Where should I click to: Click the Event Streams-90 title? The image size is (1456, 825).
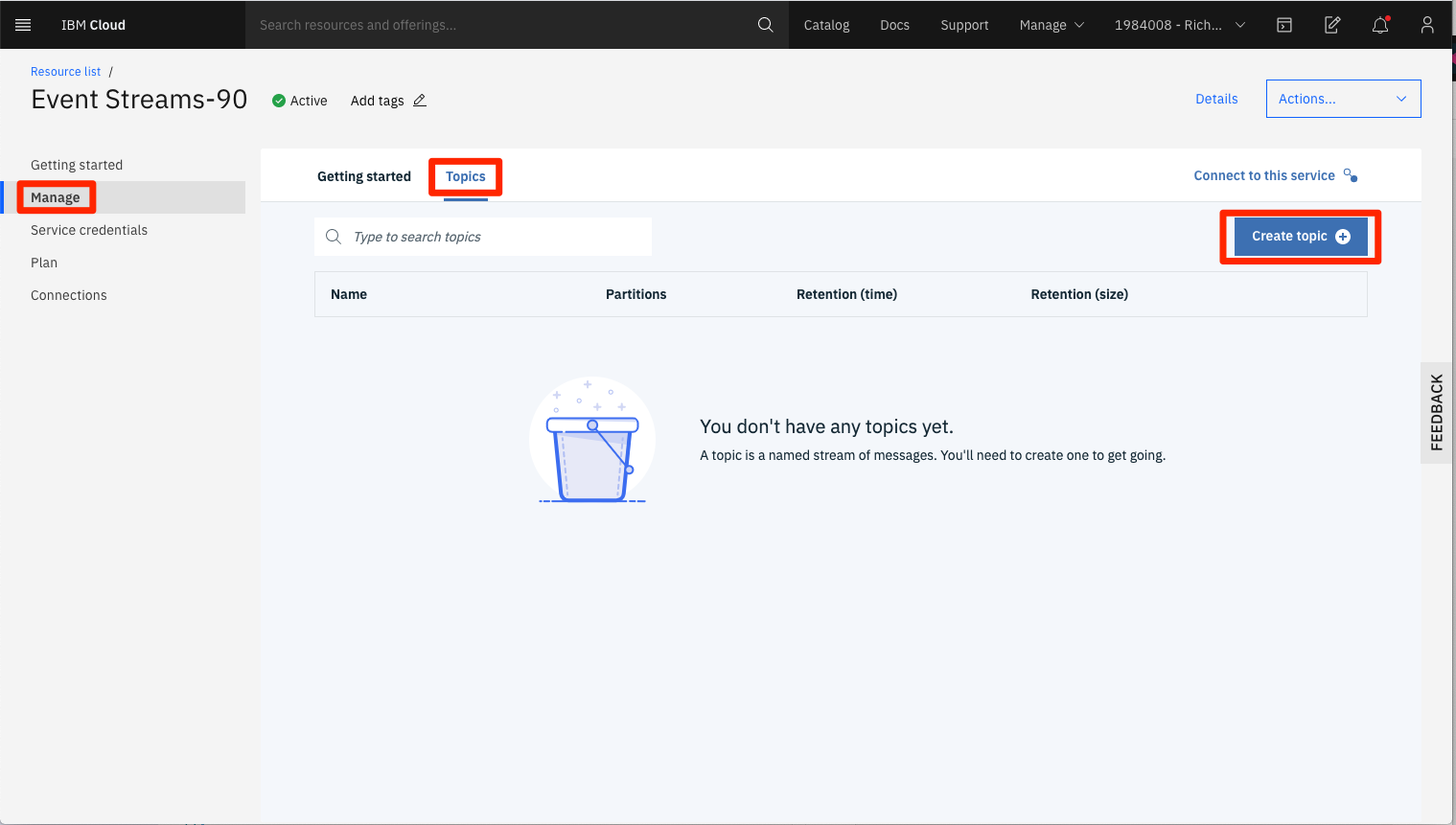pyautogui.click(x=139, y=100)
